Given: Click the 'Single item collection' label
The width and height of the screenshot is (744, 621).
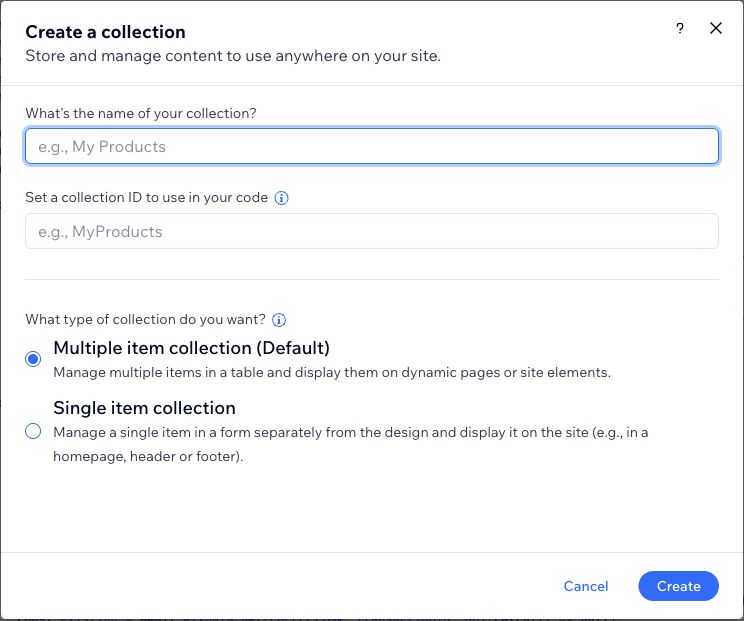Looking at the screenshot, I should pyautogui.click(x=144, y=408).
